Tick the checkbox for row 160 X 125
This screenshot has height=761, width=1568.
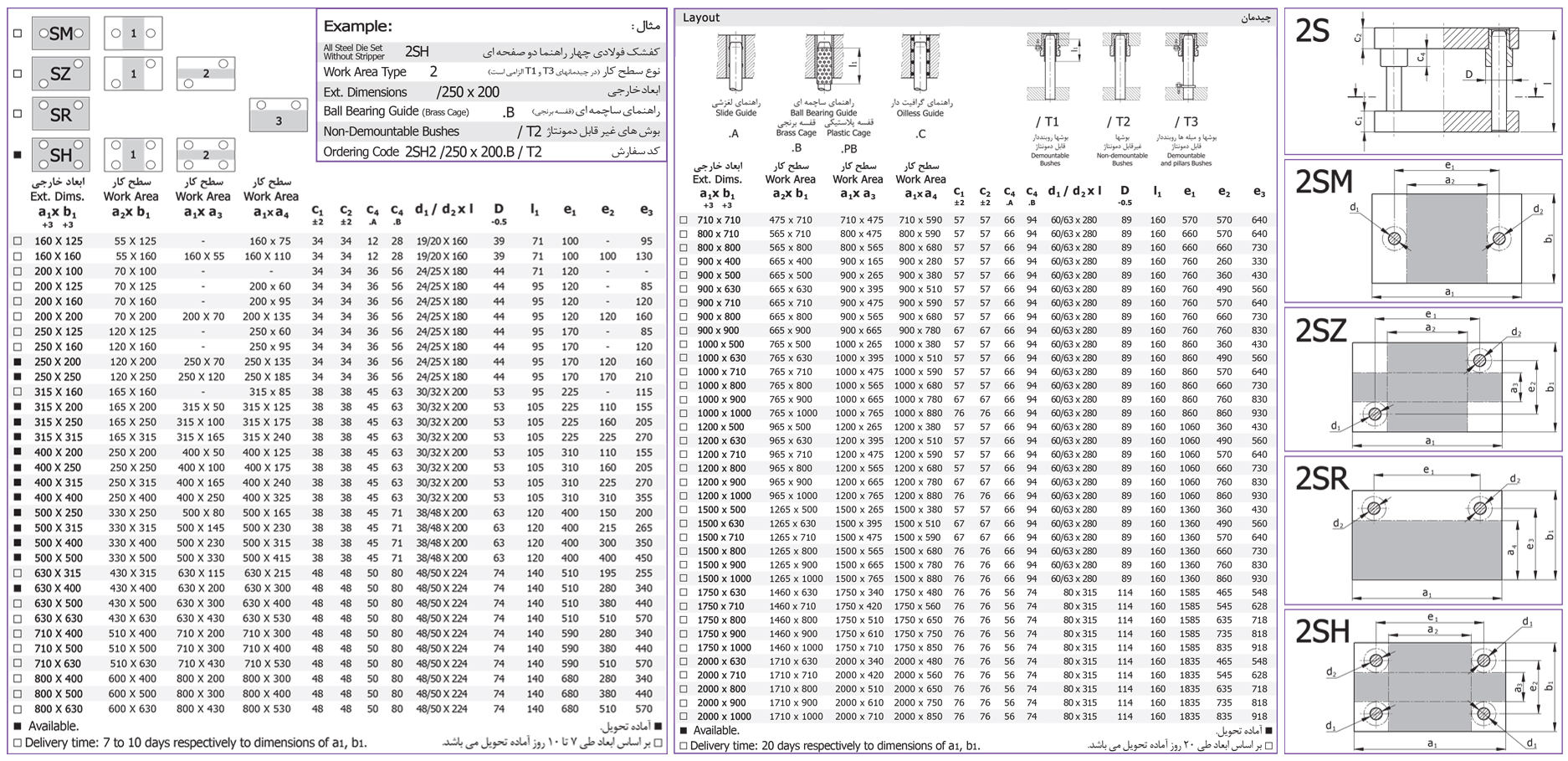pos(18,241)
